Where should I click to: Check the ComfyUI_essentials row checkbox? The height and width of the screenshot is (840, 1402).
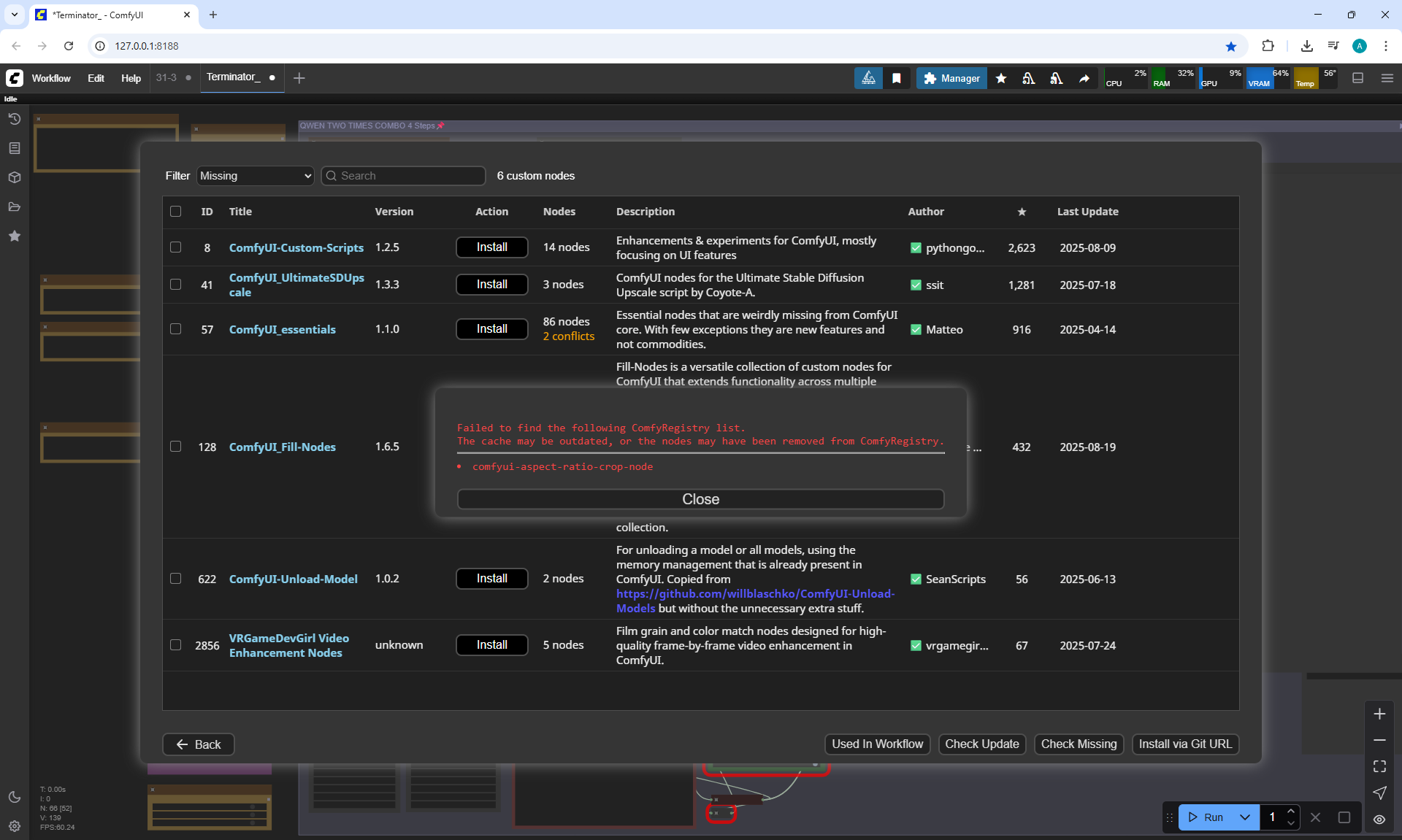point(175,329)
